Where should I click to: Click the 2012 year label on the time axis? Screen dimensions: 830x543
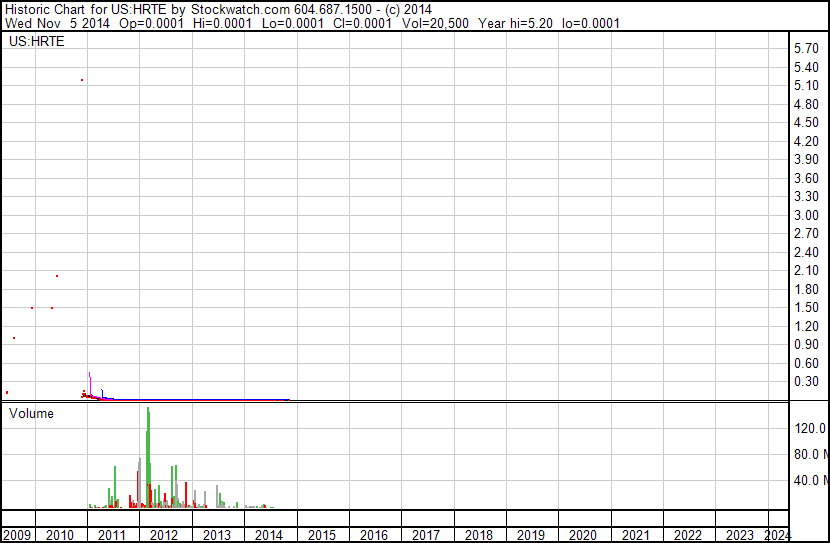164,535
